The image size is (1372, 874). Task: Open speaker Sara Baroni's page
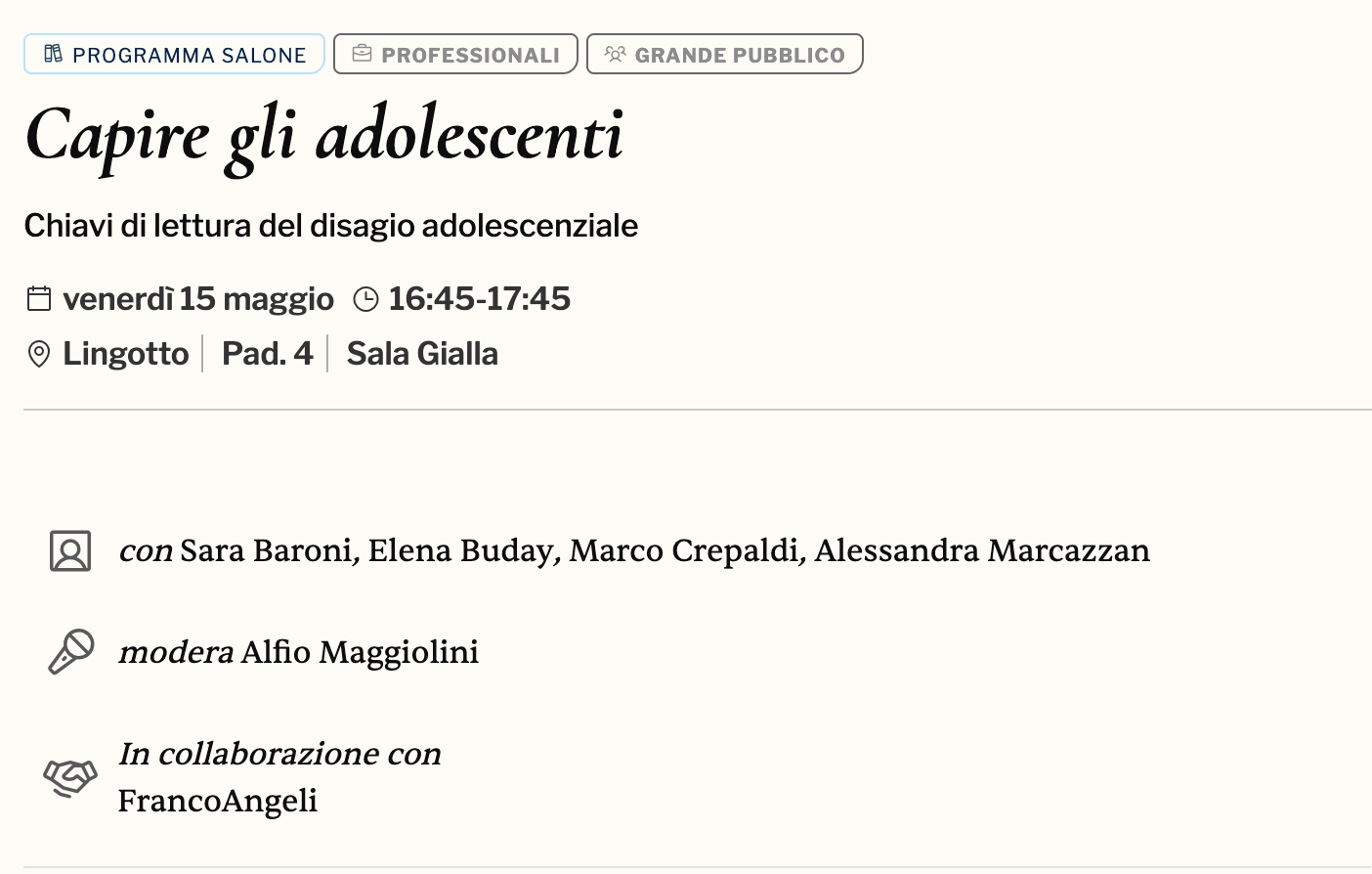[x=265, y=550]
